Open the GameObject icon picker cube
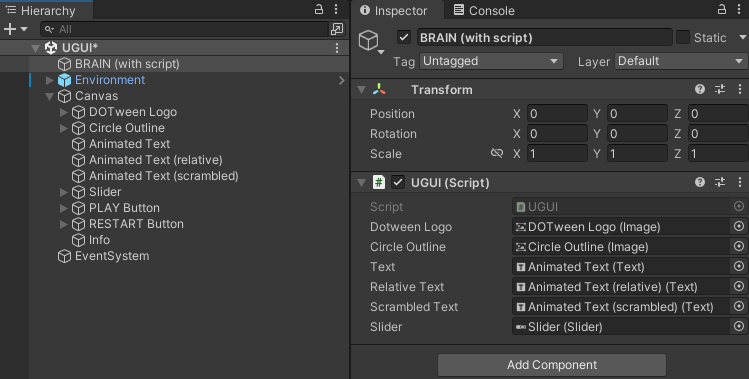Image resolution: width=749 pixels, height=379 pixels. tap(371, 41)
